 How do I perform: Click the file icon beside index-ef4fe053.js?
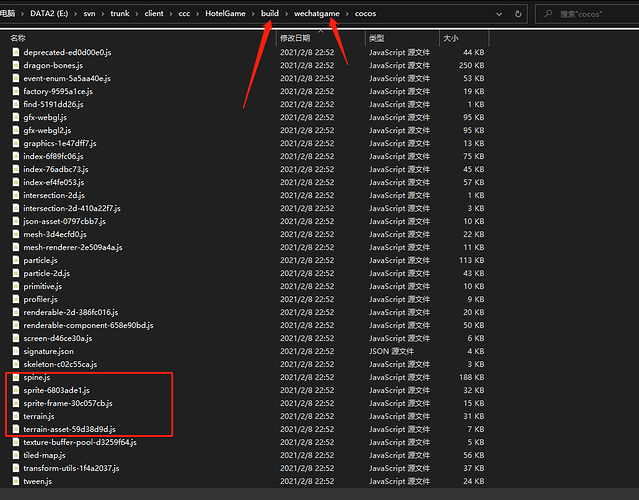point(16,182)
